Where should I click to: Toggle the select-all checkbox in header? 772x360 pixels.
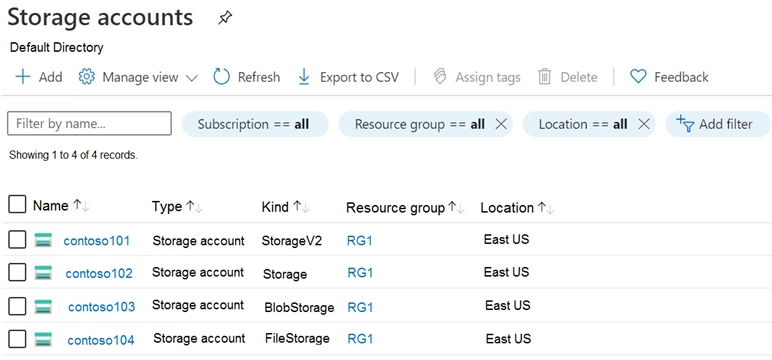coord(17,204)
